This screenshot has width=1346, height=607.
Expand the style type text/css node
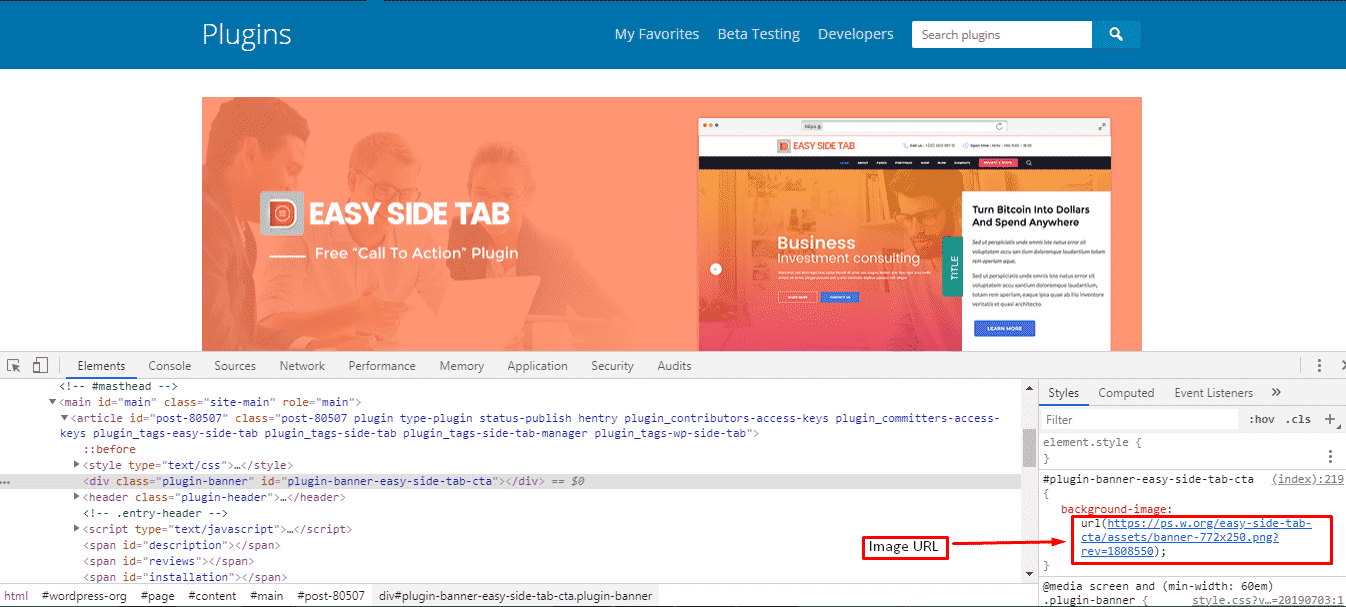tap(77, 465)
